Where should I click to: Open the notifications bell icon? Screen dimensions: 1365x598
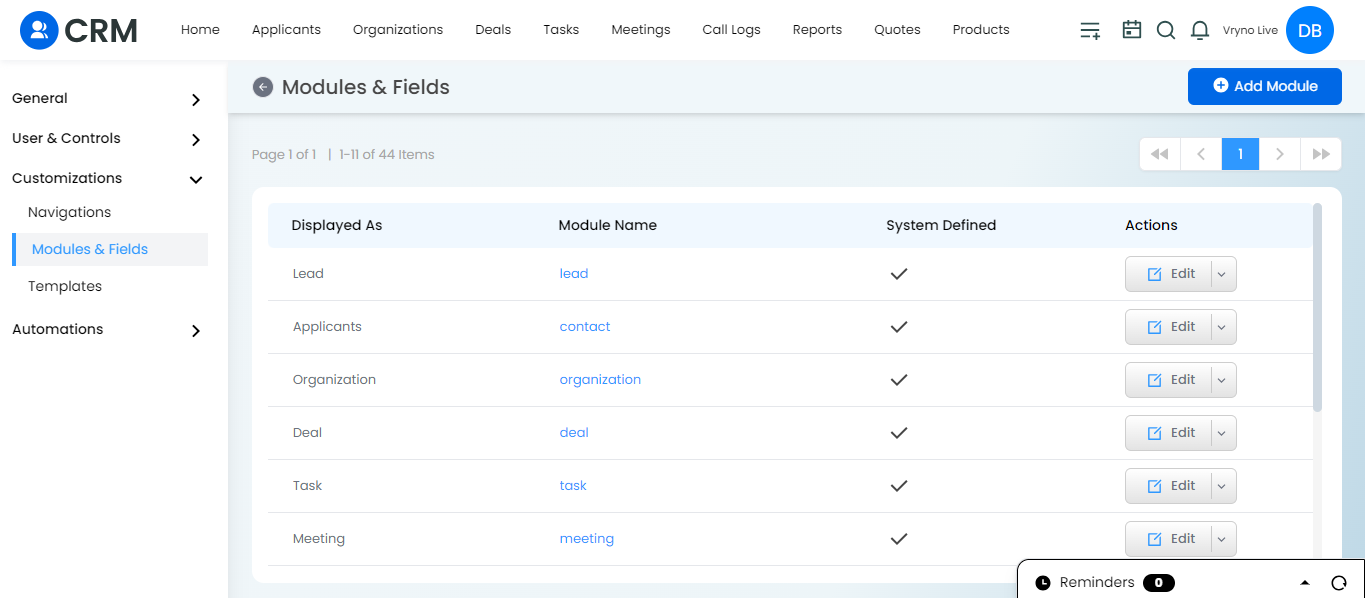click(1200, 30)
